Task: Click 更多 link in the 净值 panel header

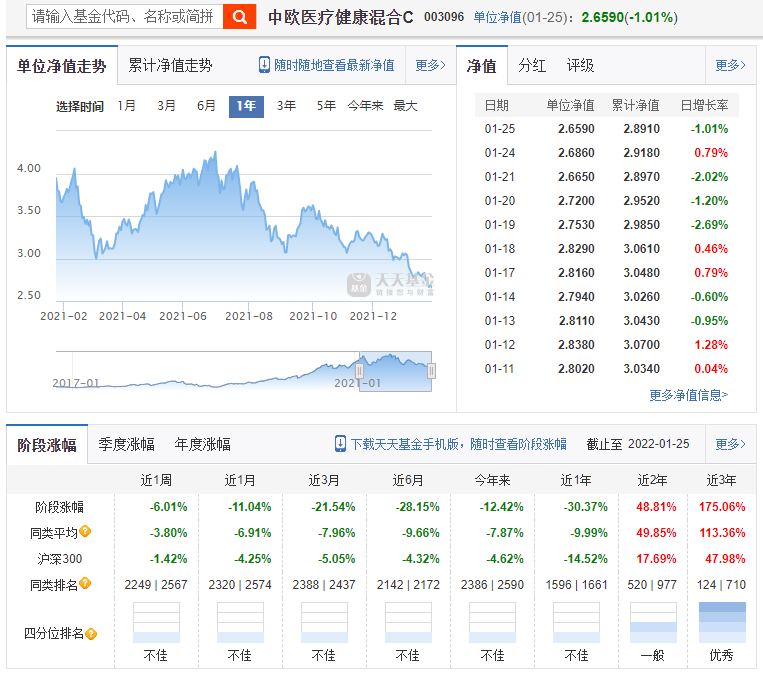Action: [730, 65]
